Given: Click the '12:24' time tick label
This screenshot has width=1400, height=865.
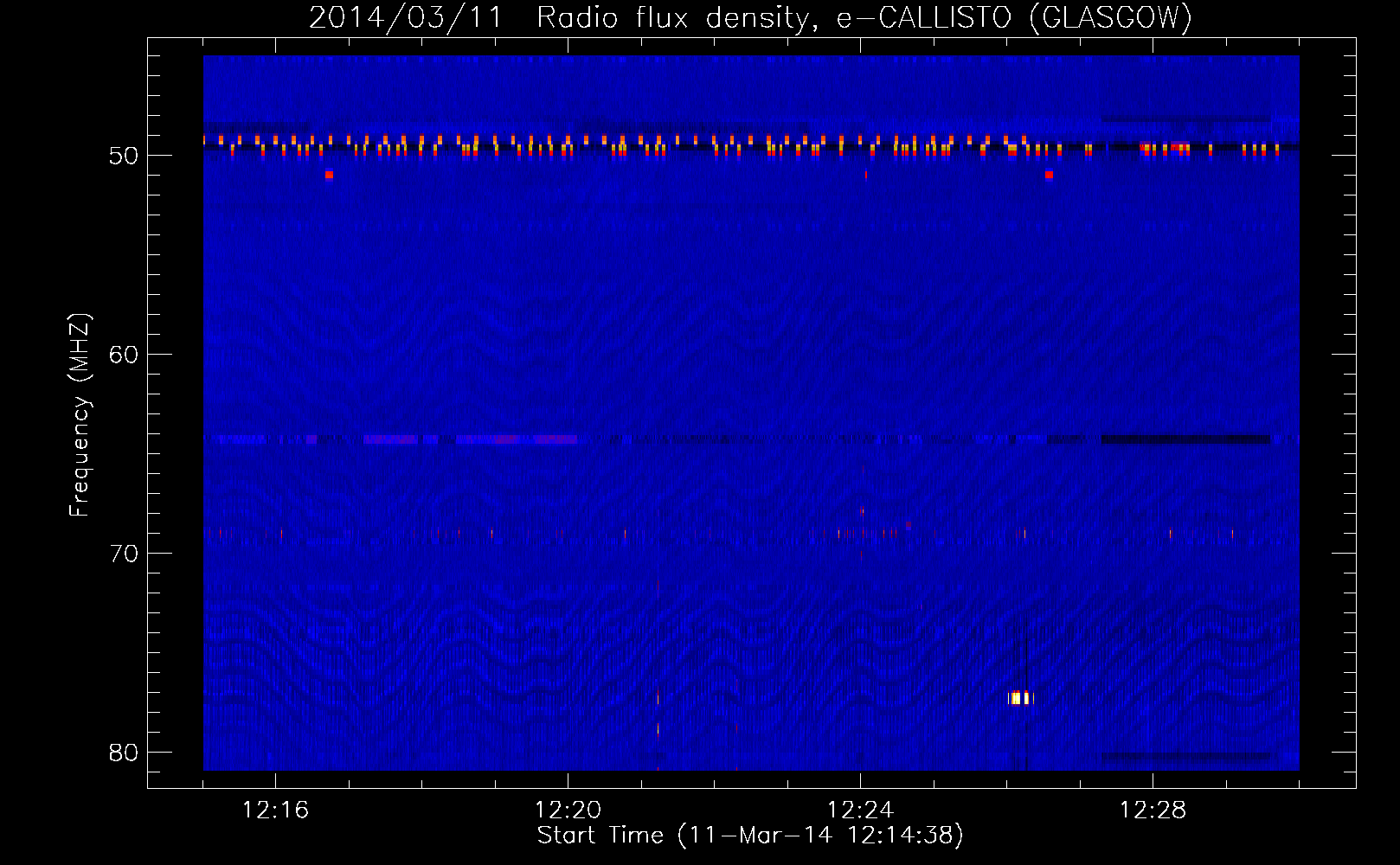Looking at the screenshot, I should 860,810.
